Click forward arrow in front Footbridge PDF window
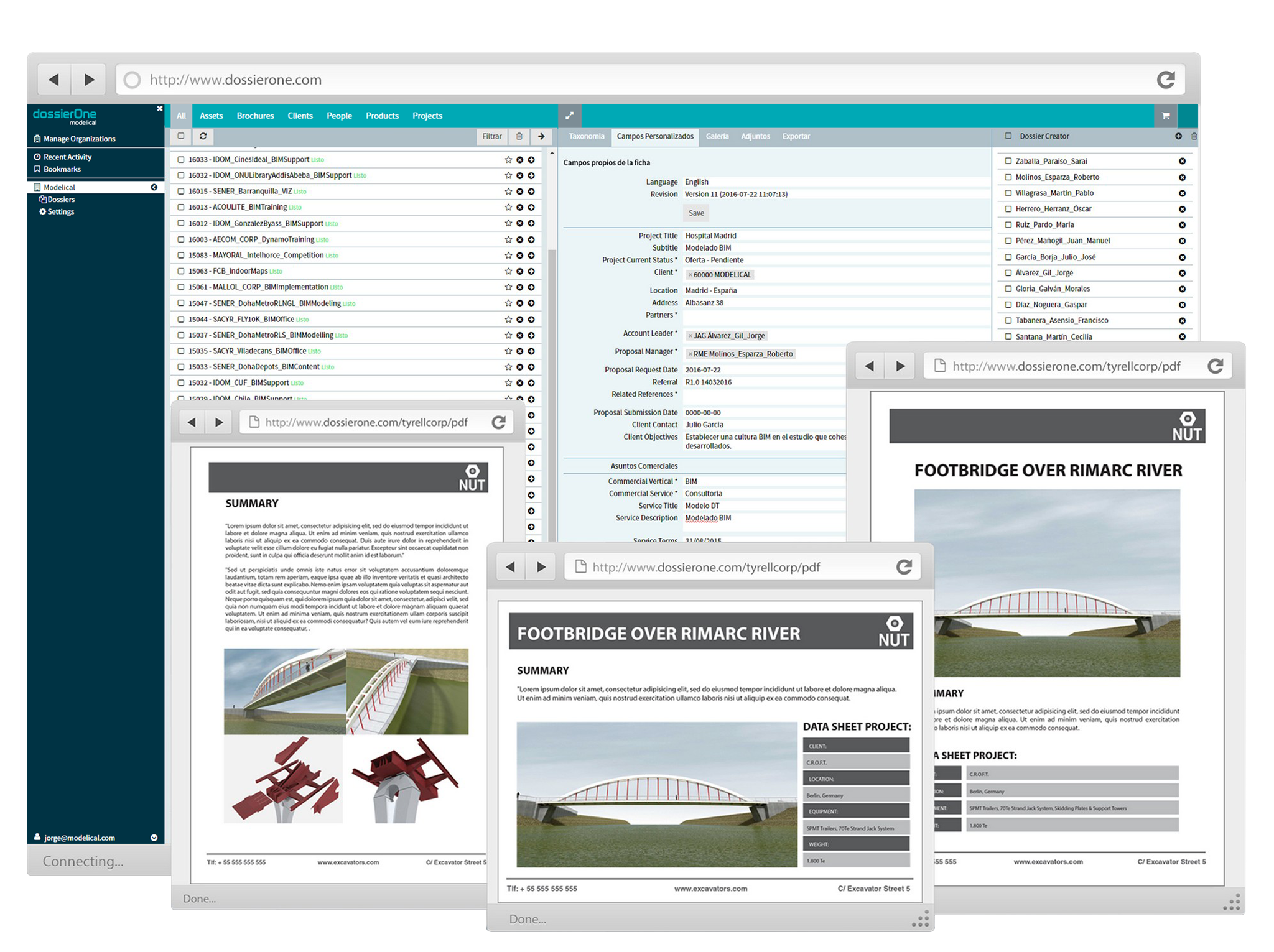 point(541,567)
